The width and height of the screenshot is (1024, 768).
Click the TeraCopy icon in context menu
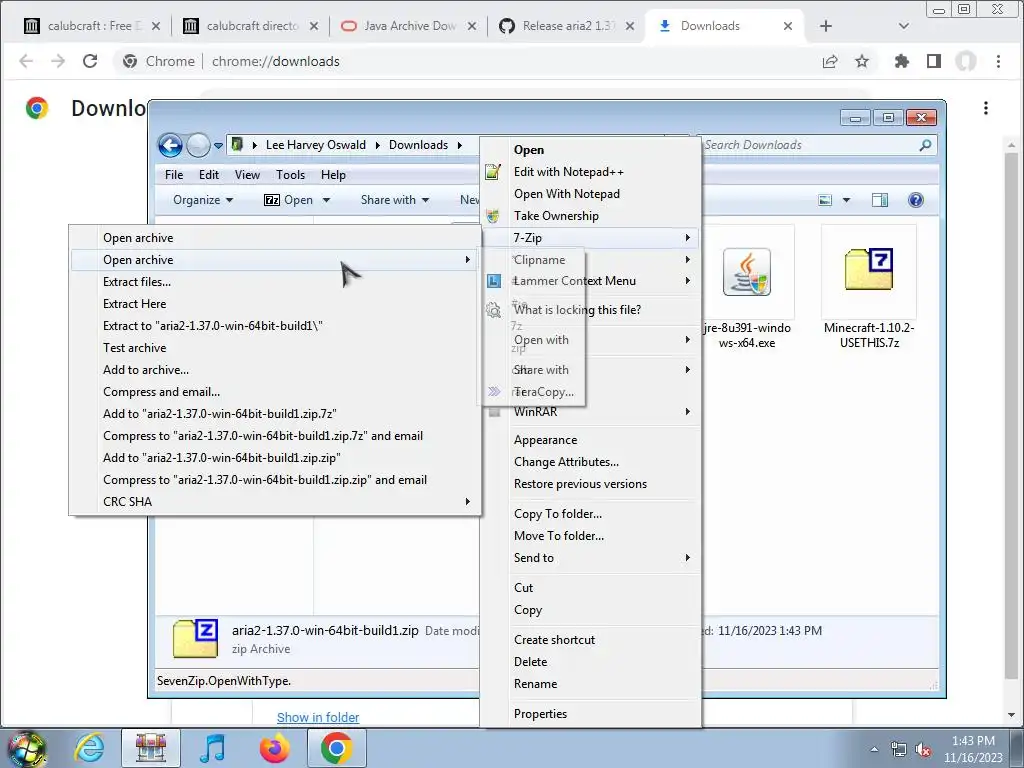pos(494,392)
